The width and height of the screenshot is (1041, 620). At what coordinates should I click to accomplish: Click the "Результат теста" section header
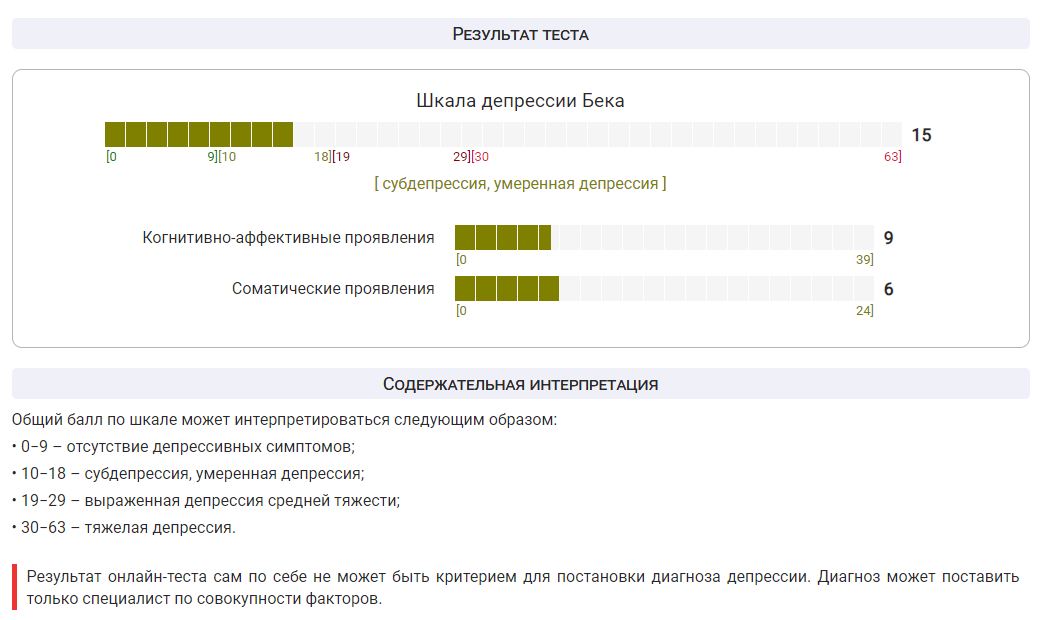[520, 34]
